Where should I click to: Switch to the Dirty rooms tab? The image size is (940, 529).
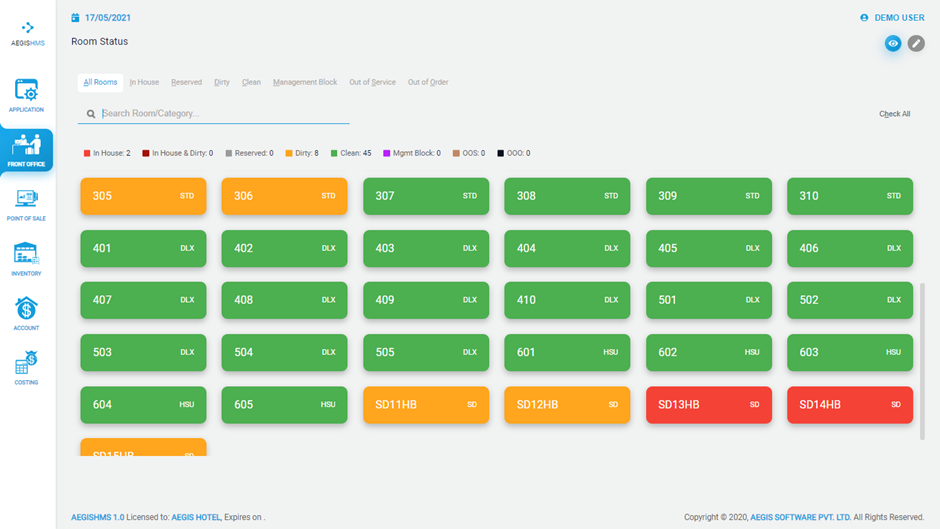[222, 82]
